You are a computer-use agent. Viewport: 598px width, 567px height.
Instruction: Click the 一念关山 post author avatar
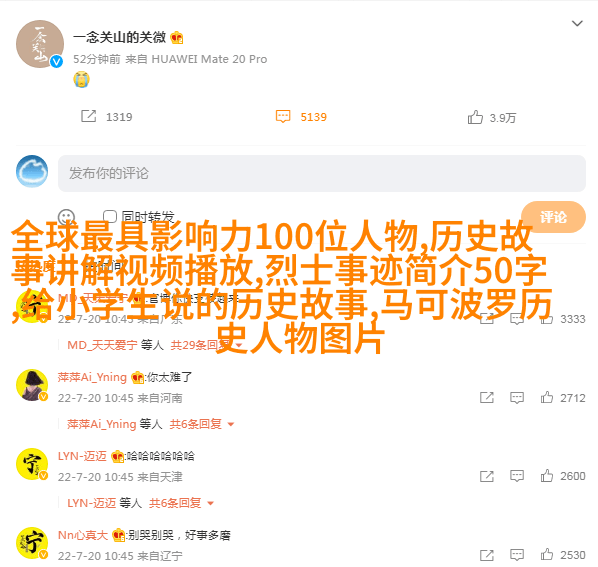point(40,44)
